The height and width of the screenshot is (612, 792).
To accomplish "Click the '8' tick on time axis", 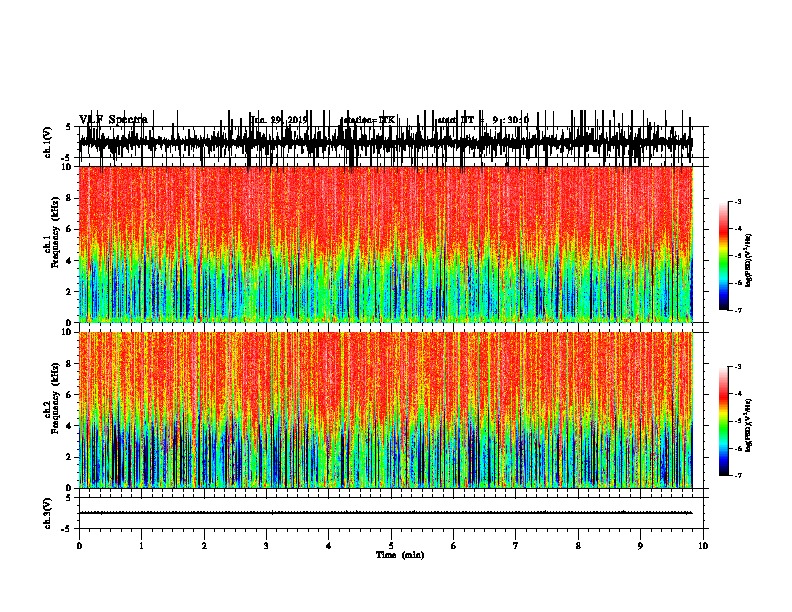I will coord(578,546).
